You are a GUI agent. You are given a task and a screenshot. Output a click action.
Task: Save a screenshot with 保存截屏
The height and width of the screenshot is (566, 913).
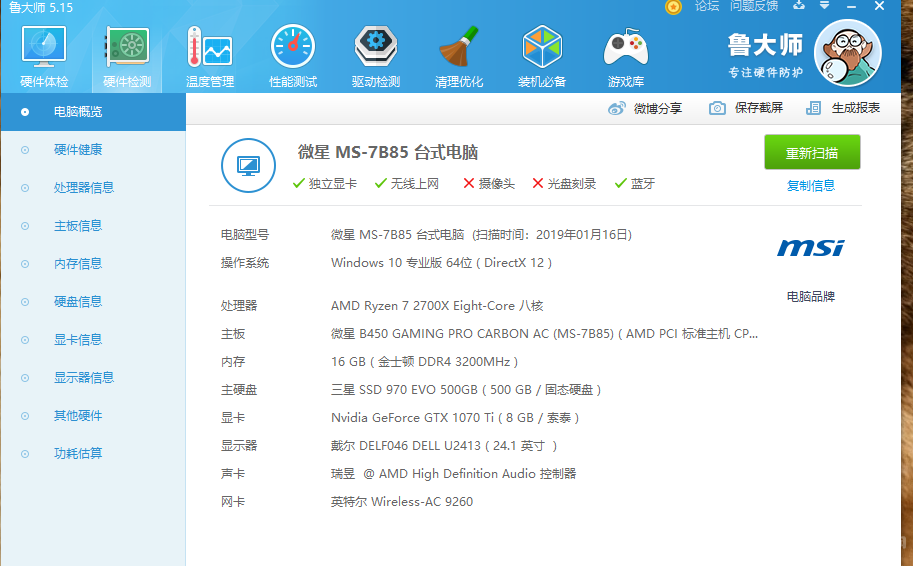coord(746,108)
